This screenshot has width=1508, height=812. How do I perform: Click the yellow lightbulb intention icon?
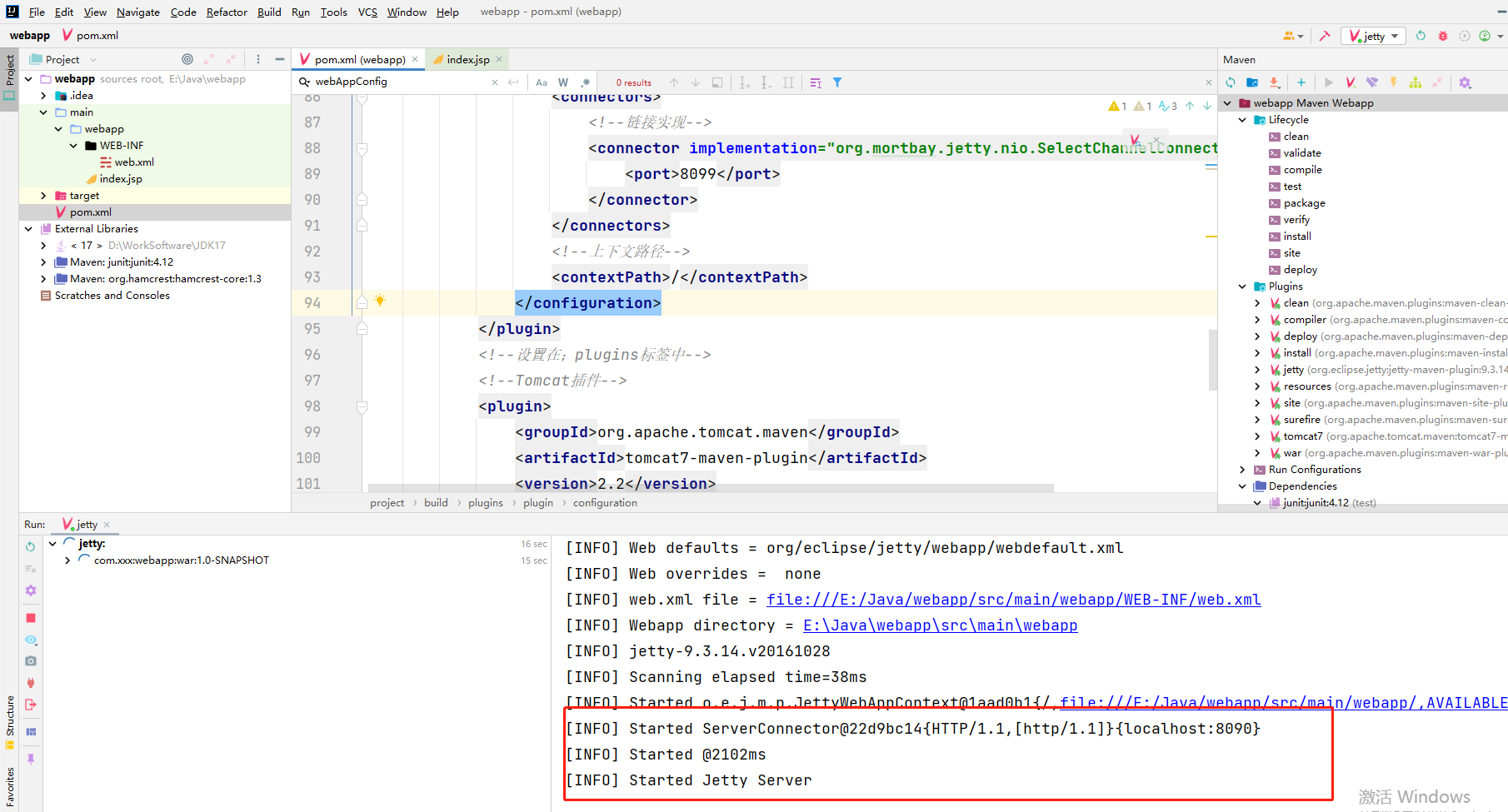click(380, 300)
